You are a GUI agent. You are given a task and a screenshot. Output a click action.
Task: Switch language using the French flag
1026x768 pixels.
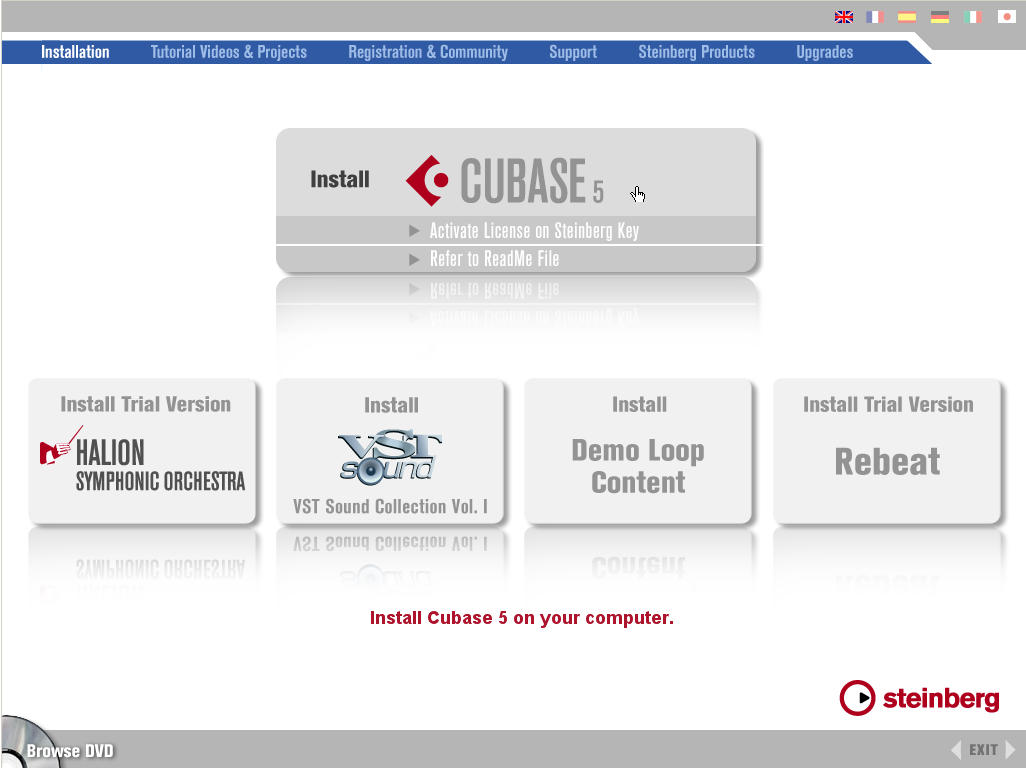point(875,17)
